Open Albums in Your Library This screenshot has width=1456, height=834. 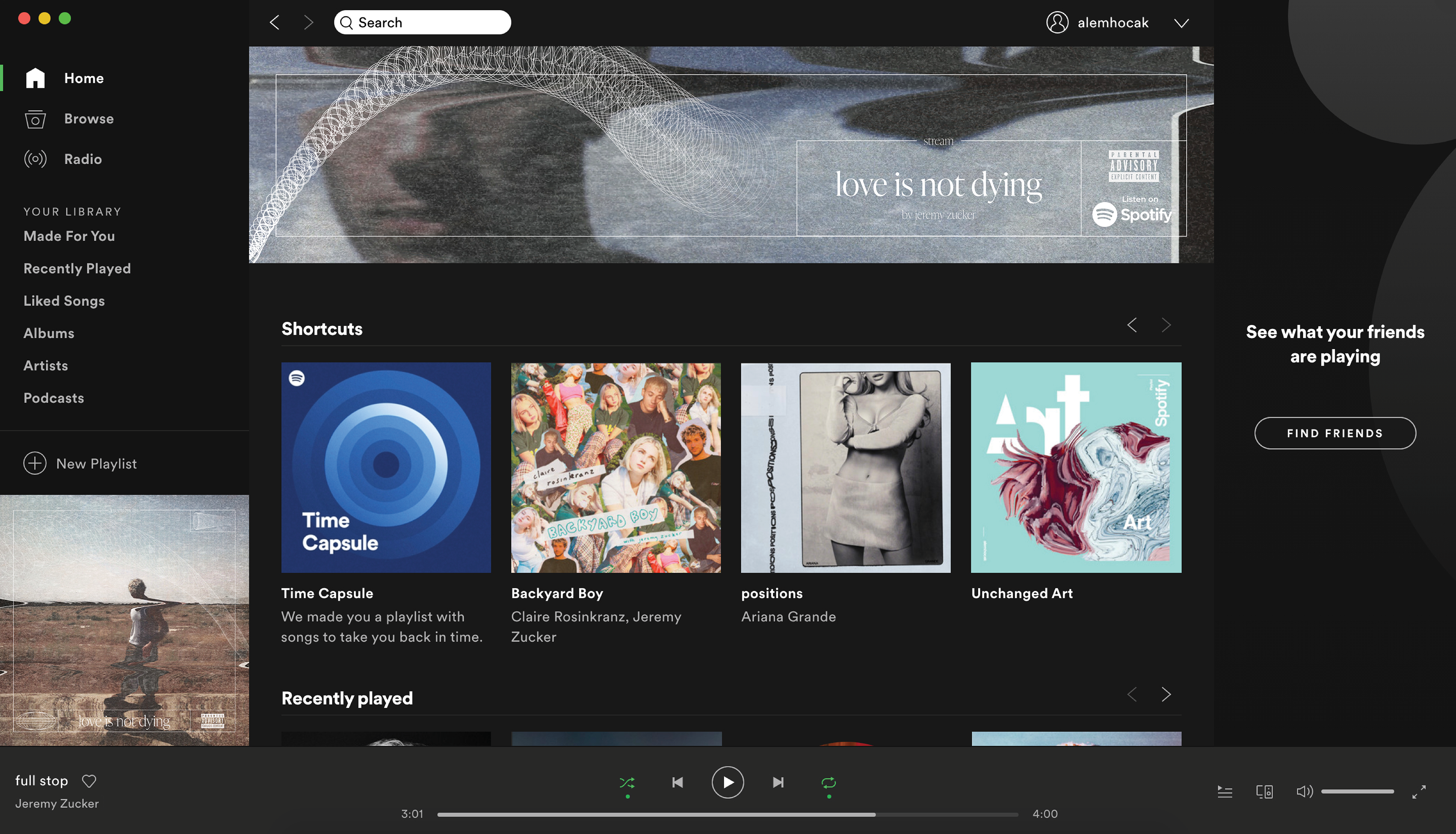(49, 333)
